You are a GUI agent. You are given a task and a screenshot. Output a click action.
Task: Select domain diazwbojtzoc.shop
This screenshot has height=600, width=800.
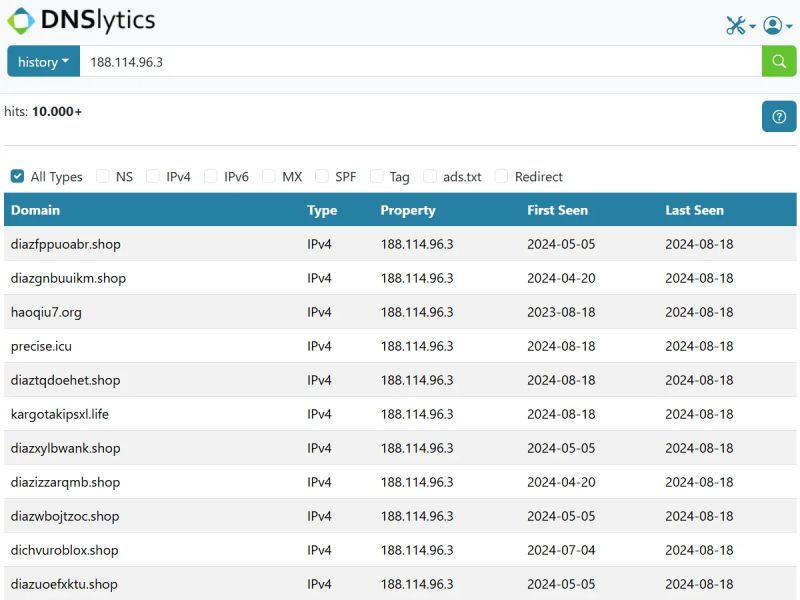pos(65,516)
